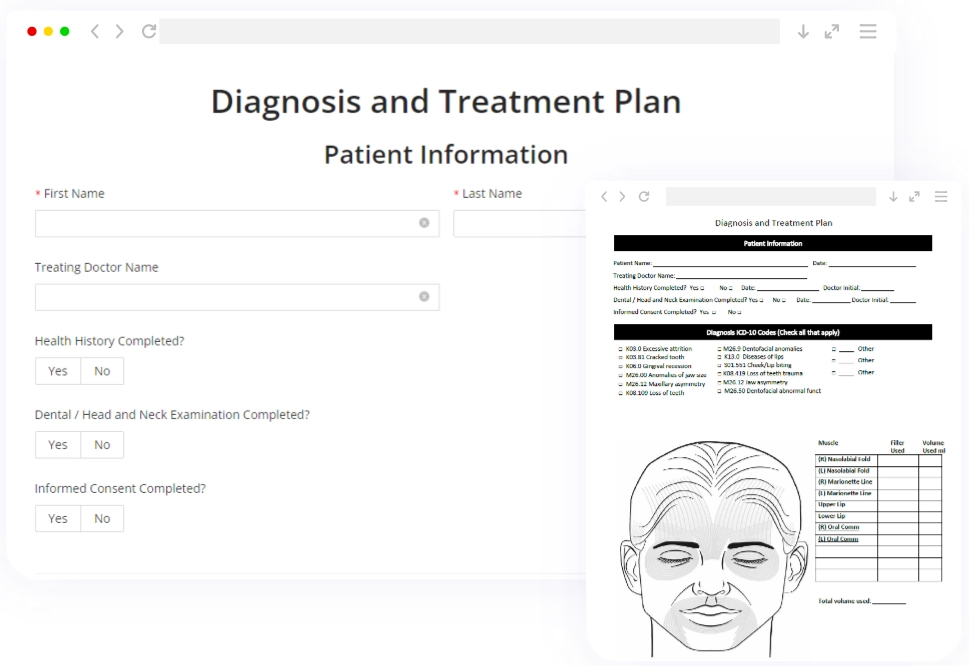Focus the Treating Doctor Name input field
Viewport: 969px width, 666px height.
pos(237,297)
